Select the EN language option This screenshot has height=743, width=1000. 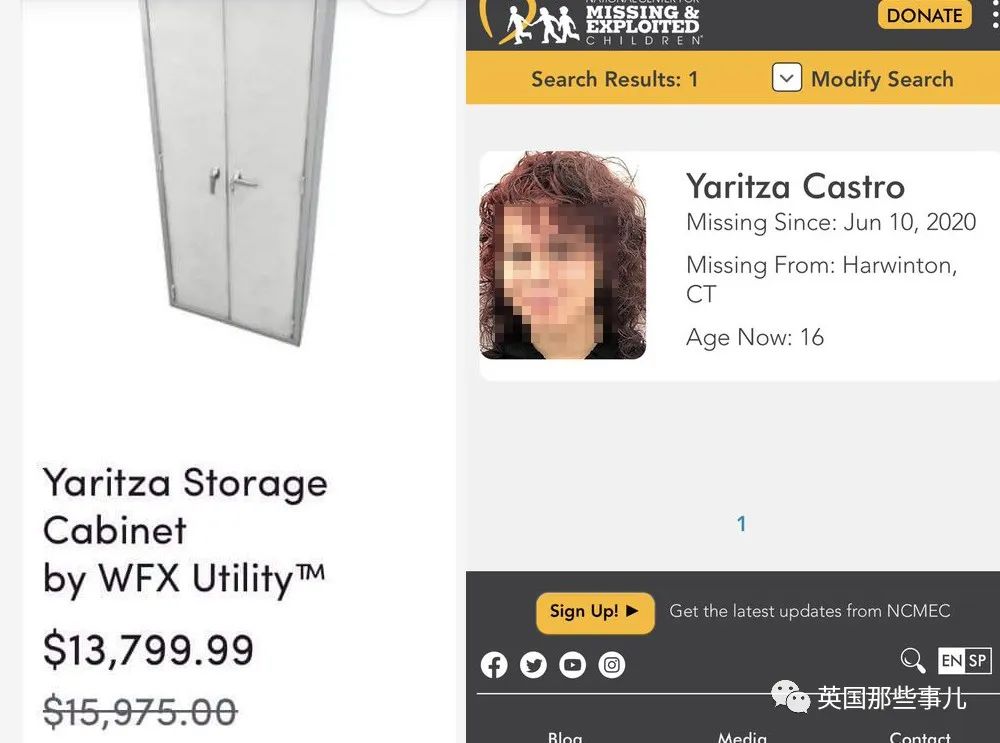point(951,661)
